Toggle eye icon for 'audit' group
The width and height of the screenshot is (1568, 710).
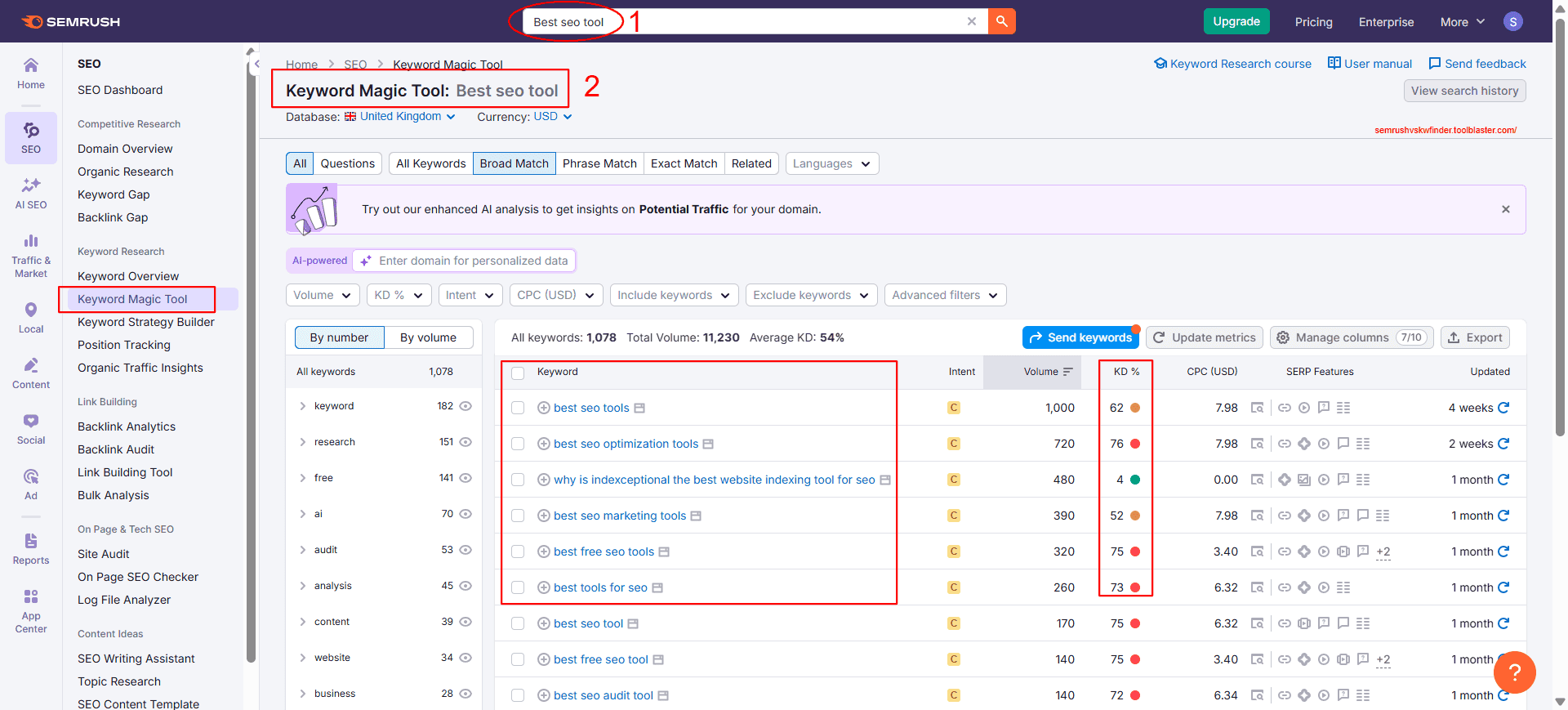(465, 550)
